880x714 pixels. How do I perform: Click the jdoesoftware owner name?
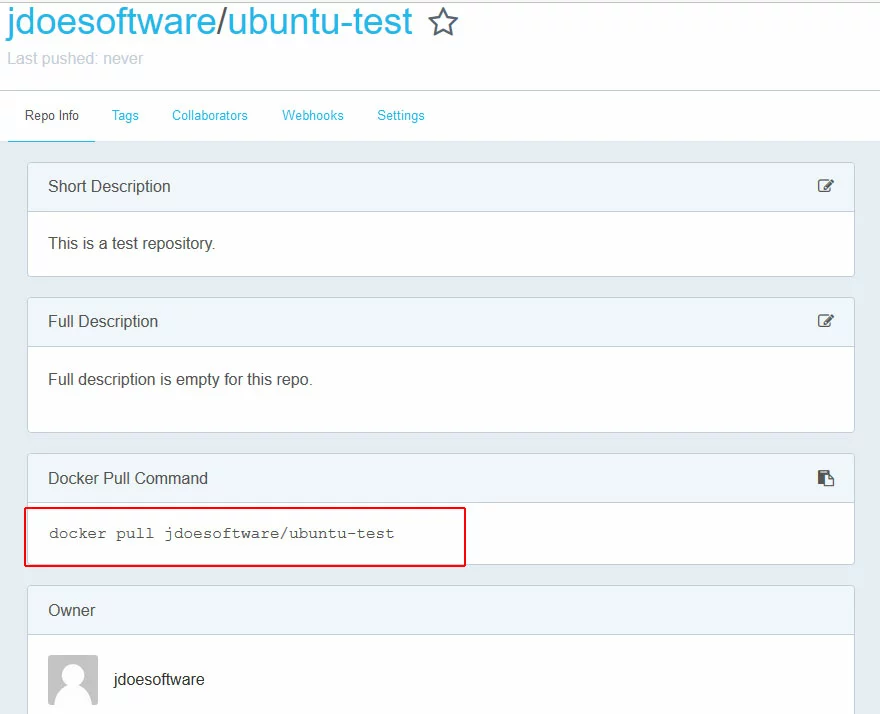159,679
